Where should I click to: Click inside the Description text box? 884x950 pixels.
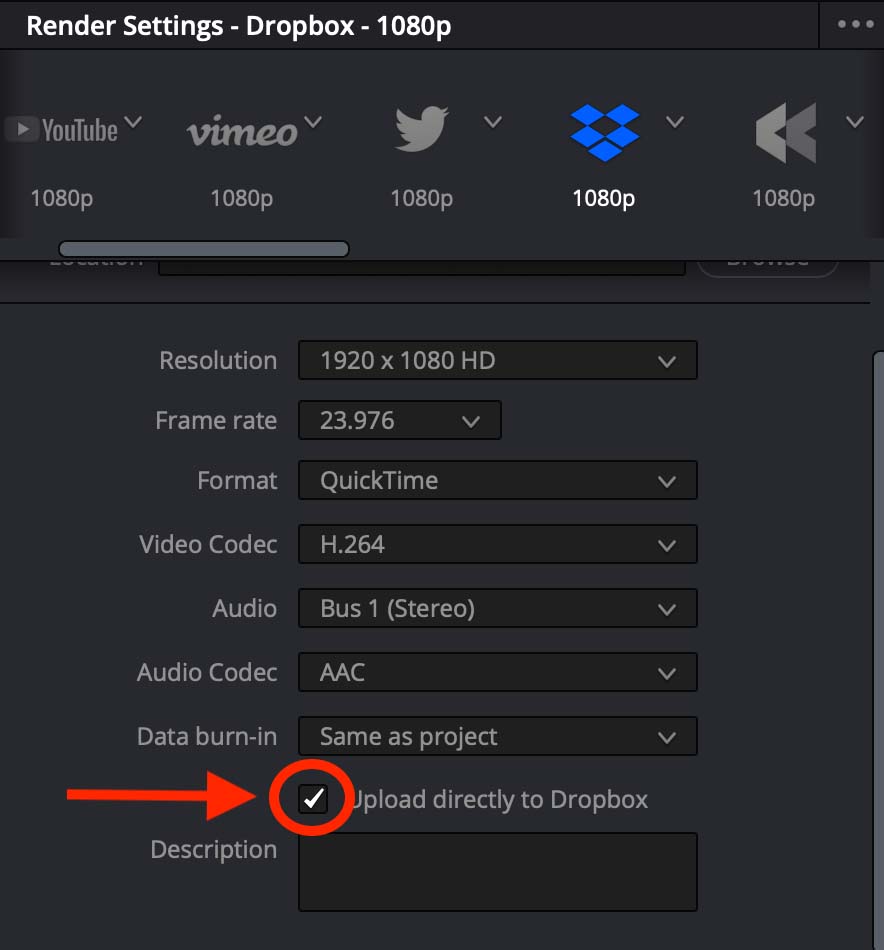[497, 872]
